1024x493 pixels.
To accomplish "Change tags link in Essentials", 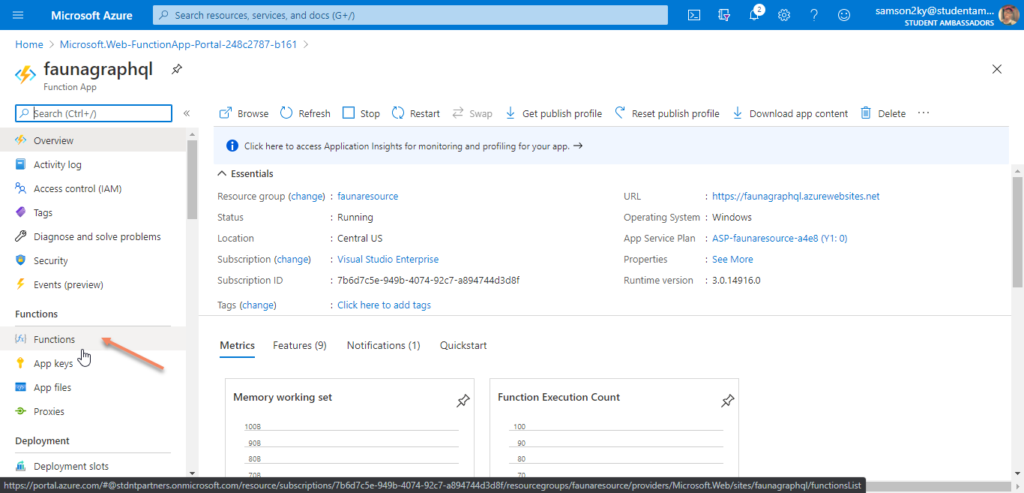I will pyautogui.click(x=258, y=305).
